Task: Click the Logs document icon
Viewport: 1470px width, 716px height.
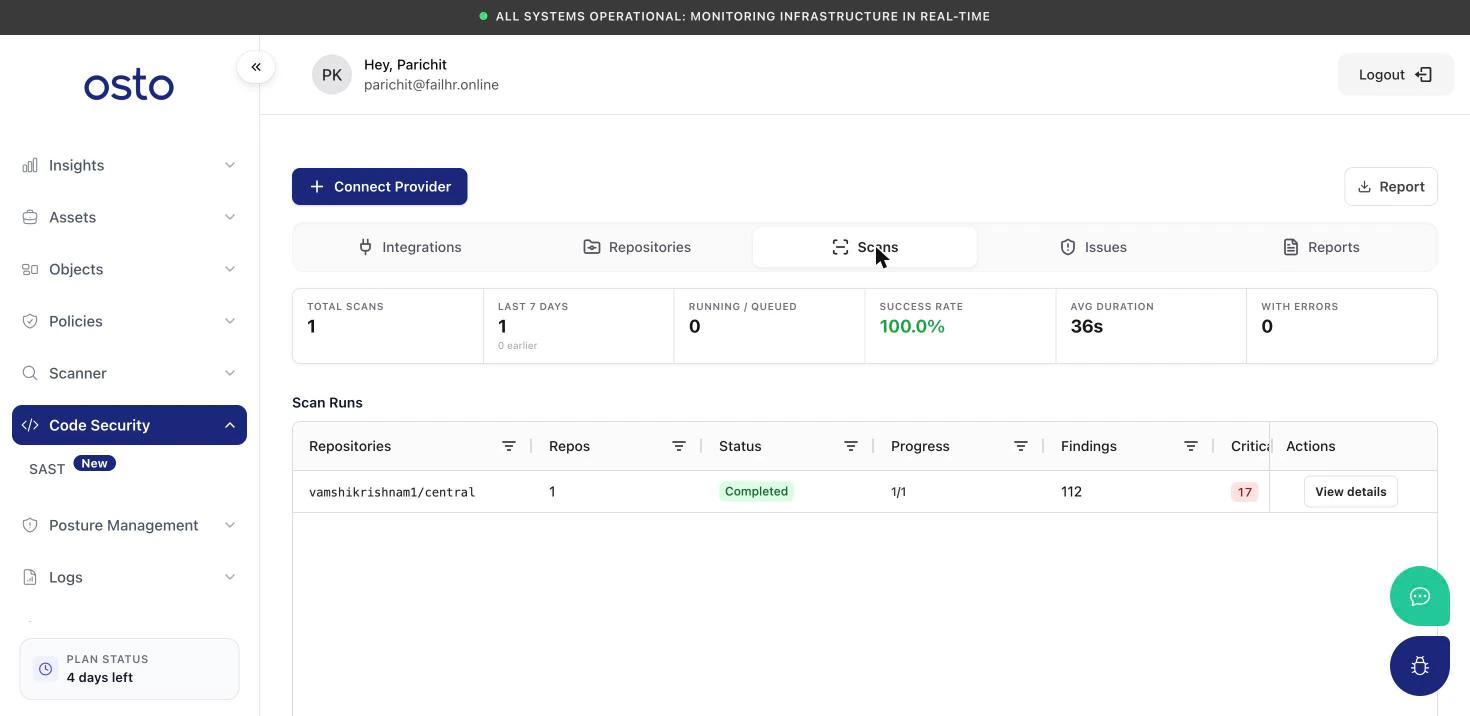Action: tap(30, 577)
